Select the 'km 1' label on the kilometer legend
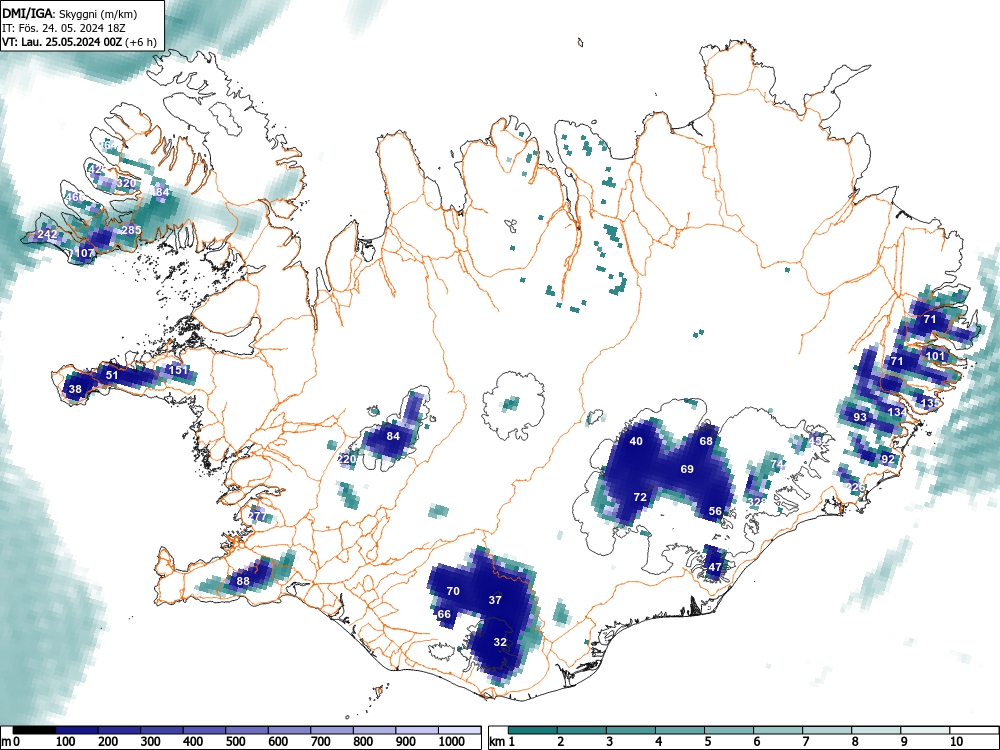 coord(502,742)
